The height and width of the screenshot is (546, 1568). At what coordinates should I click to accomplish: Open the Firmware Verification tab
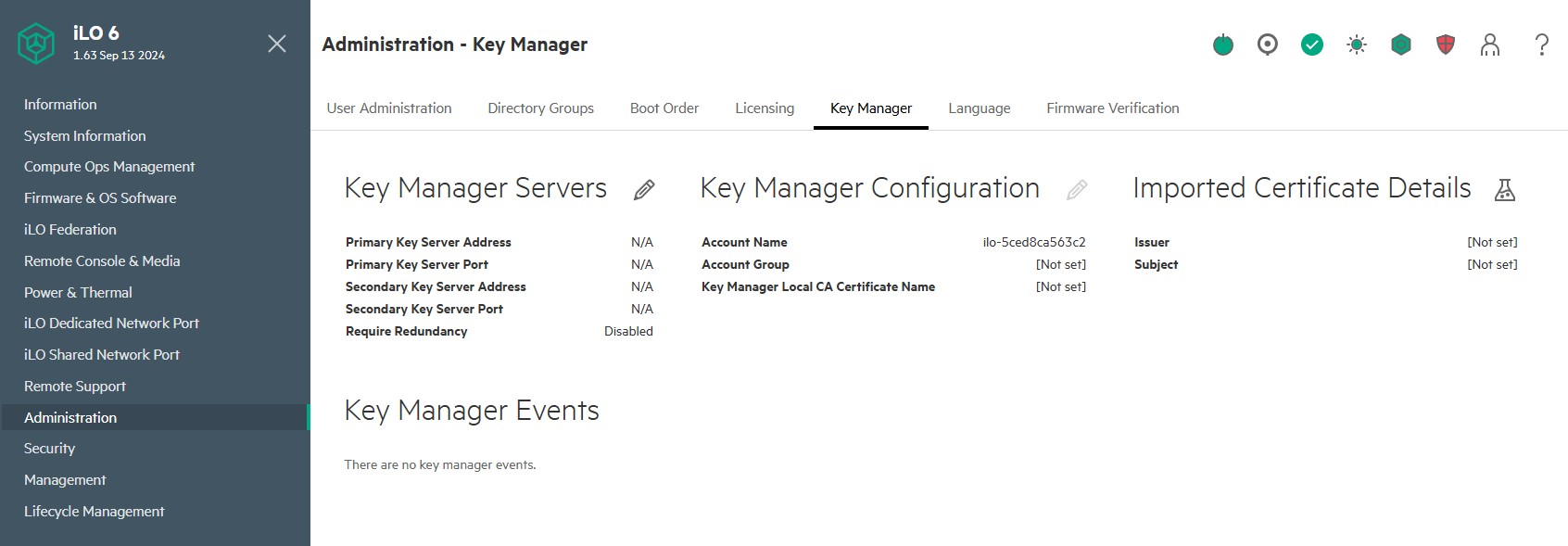pos(1112,108)
